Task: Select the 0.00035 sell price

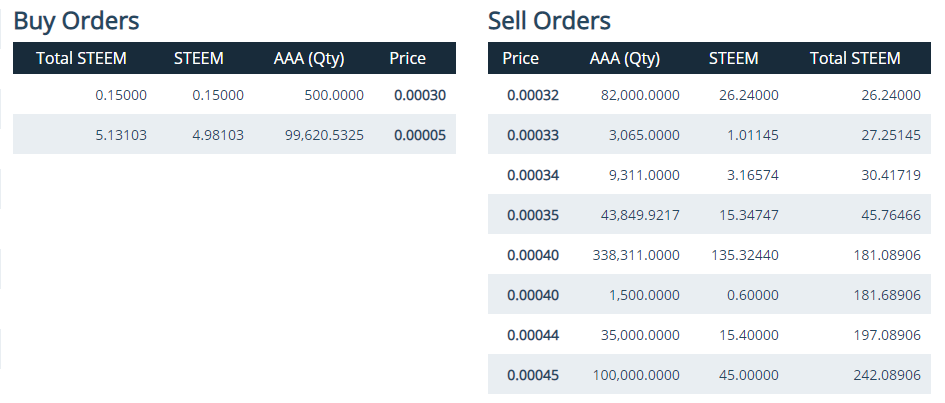Action: [x=533, y=215]
